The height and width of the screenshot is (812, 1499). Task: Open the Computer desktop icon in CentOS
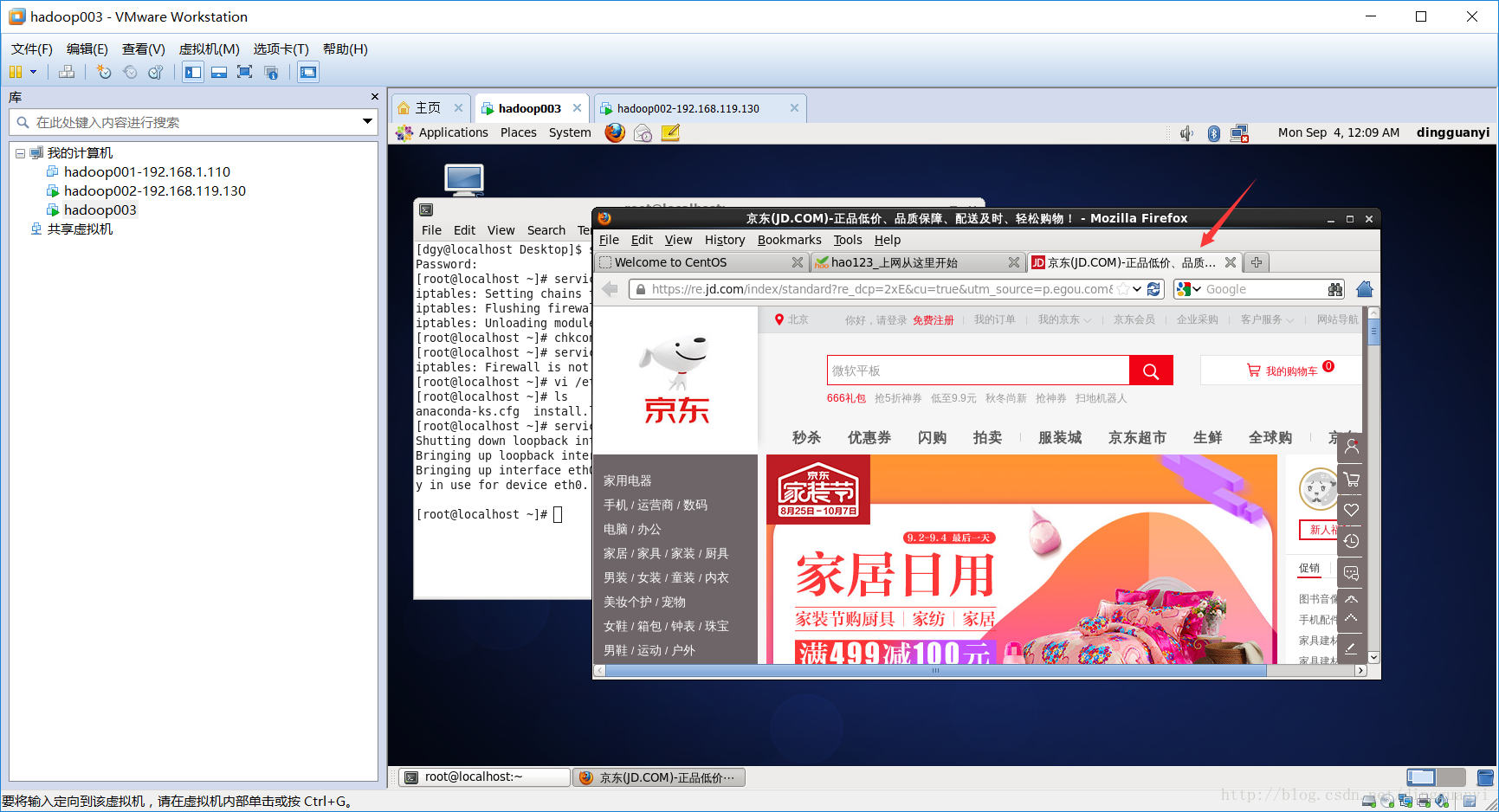coord(464,179)
